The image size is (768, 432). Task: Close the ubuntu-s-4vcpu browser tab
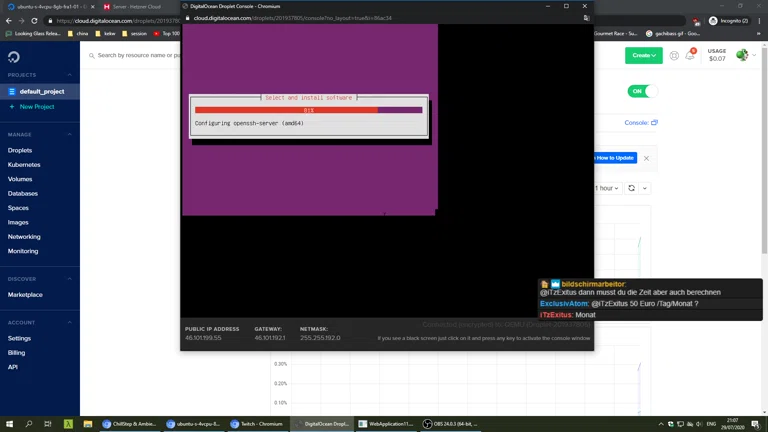tap(93, 7)
